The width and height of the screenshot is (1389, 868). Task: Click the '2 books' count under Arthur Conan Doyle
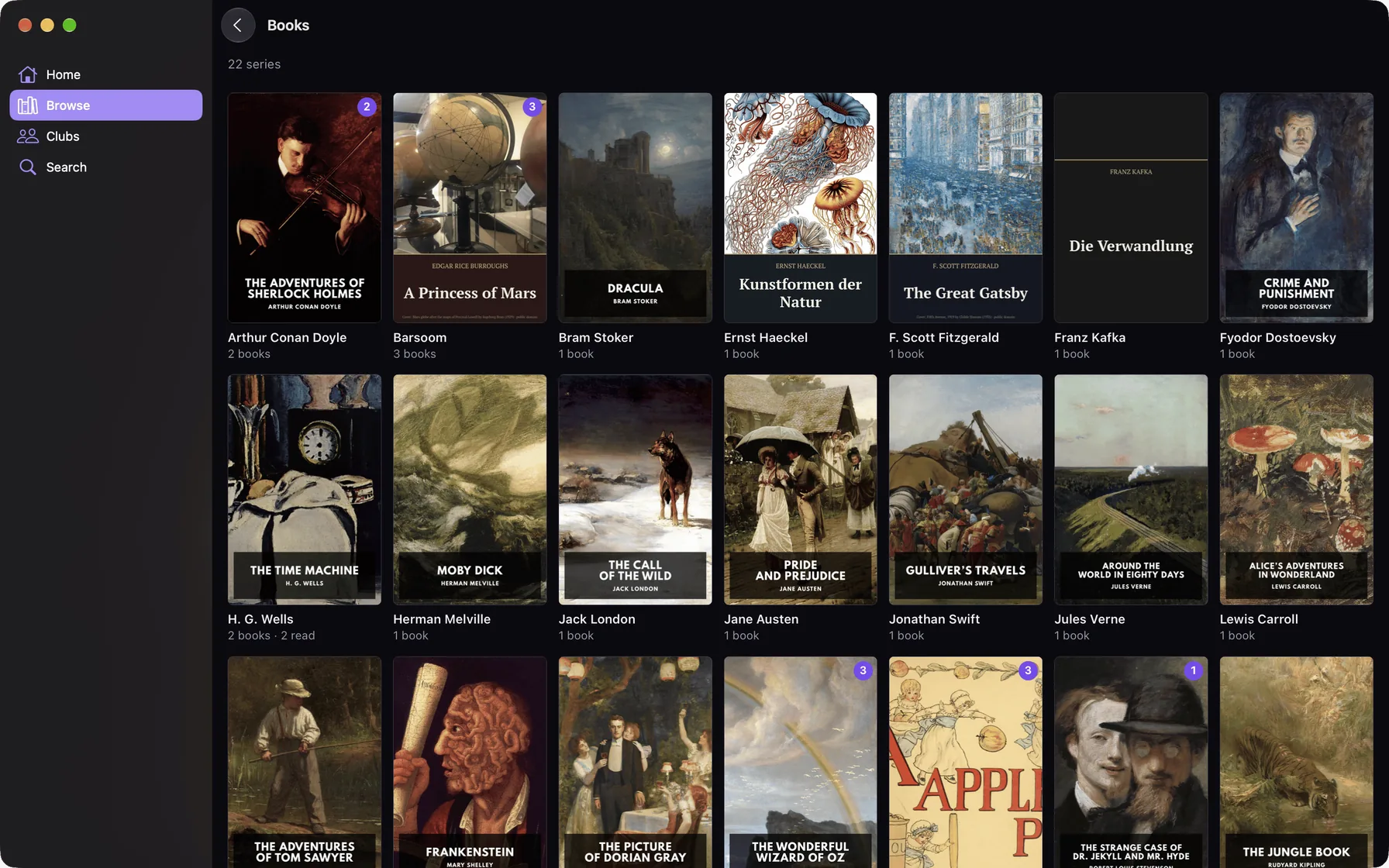coord(249,354)
